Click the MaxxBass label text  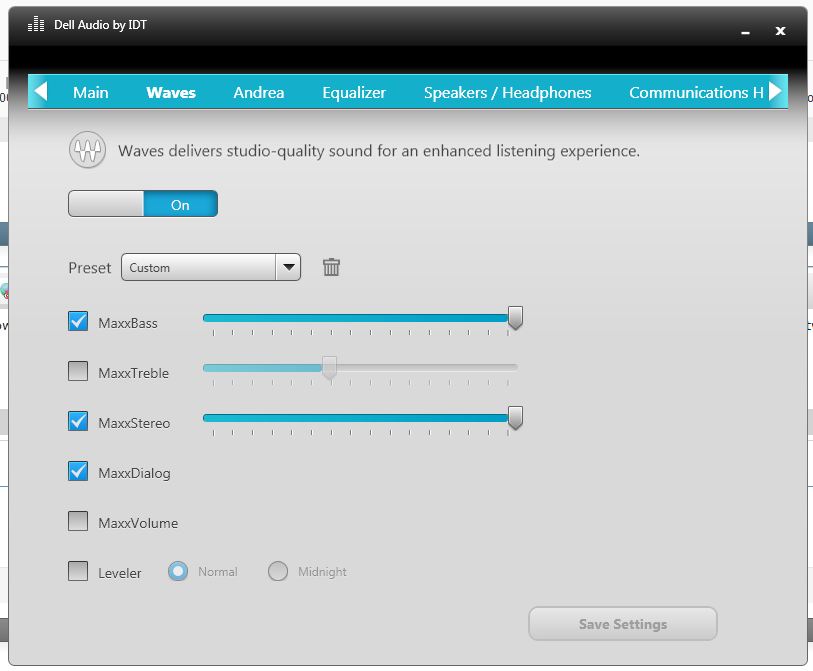(x=128, y=323)
